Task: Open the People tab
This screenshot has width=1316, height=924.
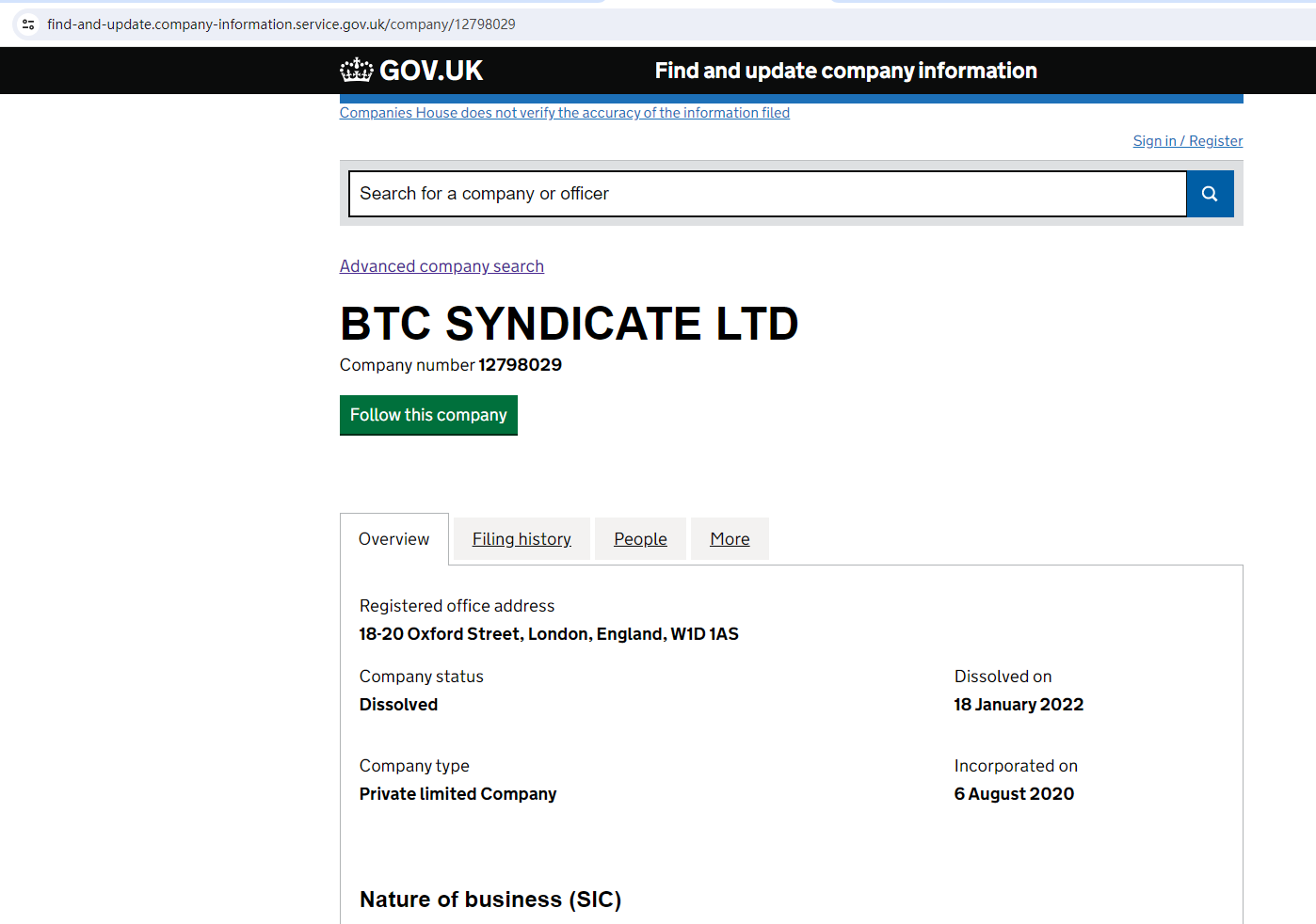Action: [x=640, y=539]
